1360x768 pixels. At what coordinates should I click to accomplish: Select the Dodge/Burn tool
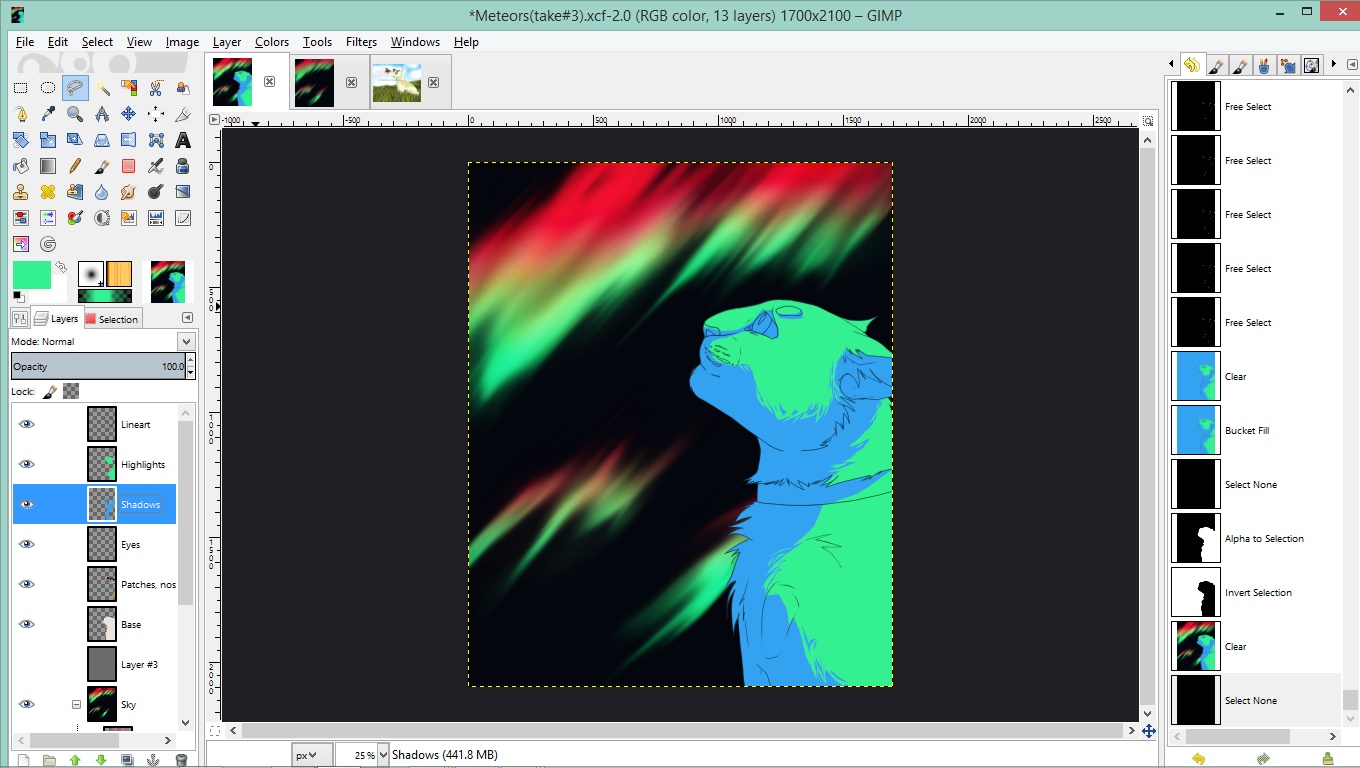pos(156,192)
